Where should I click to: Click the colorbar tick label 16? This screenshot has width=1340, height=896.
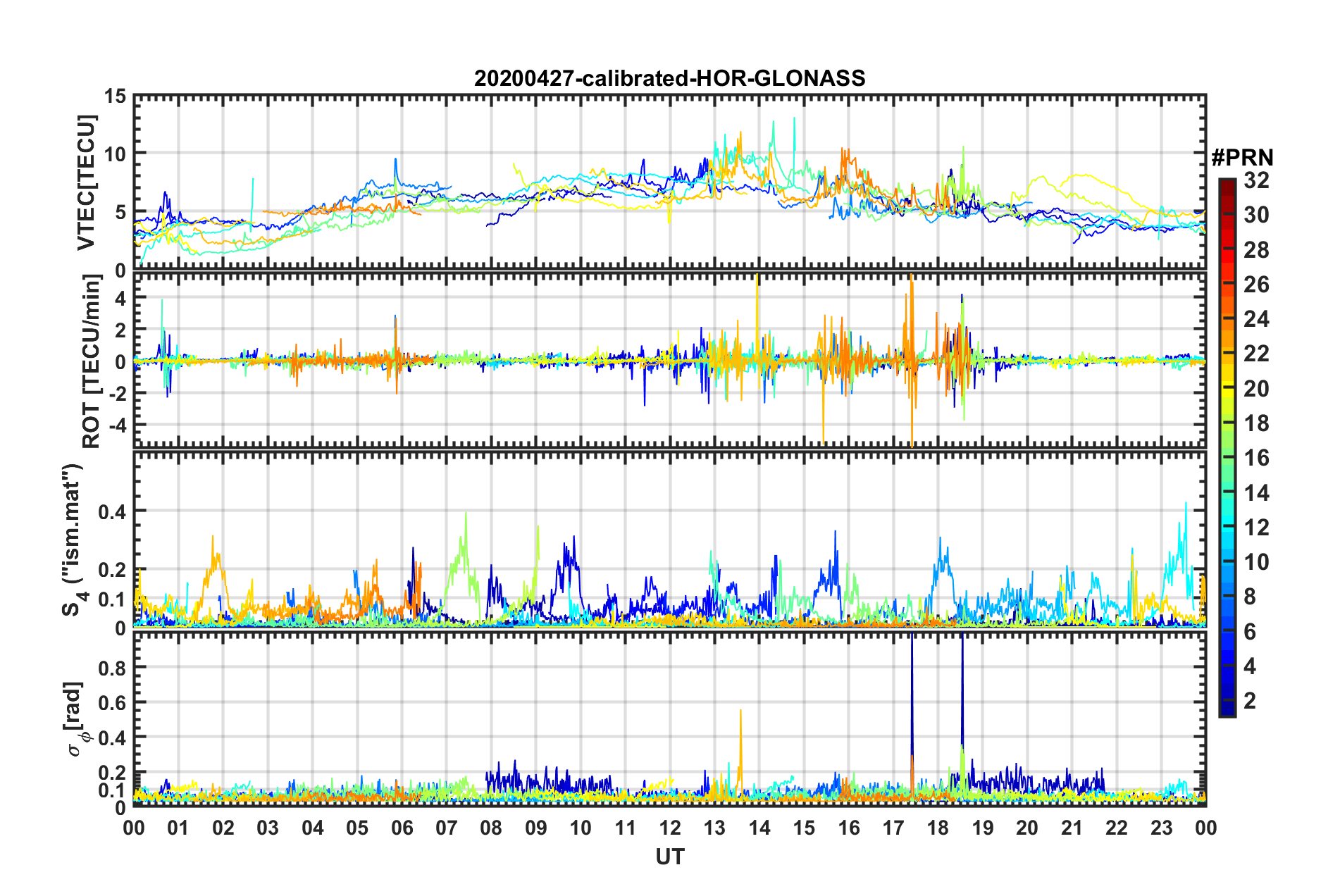click(x=1255, y=459)
